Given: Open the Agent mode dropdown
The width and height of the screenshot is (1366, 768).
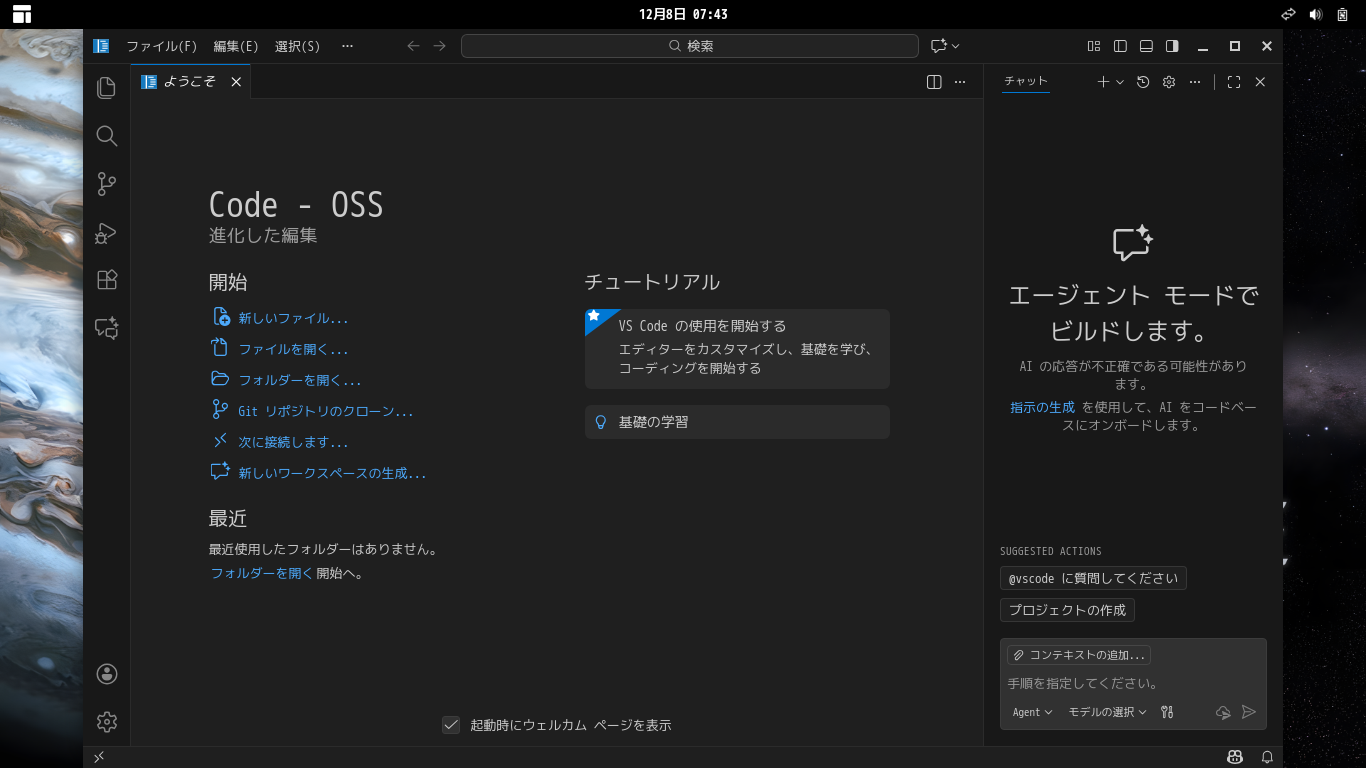Looking at the screenshot, I should [1031, 712].
